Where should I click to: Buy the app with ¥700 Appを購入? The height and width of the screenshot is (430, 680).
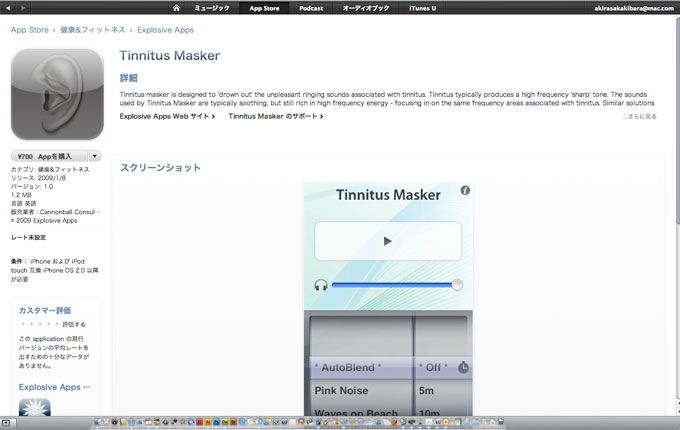click(x=50, y=156)
